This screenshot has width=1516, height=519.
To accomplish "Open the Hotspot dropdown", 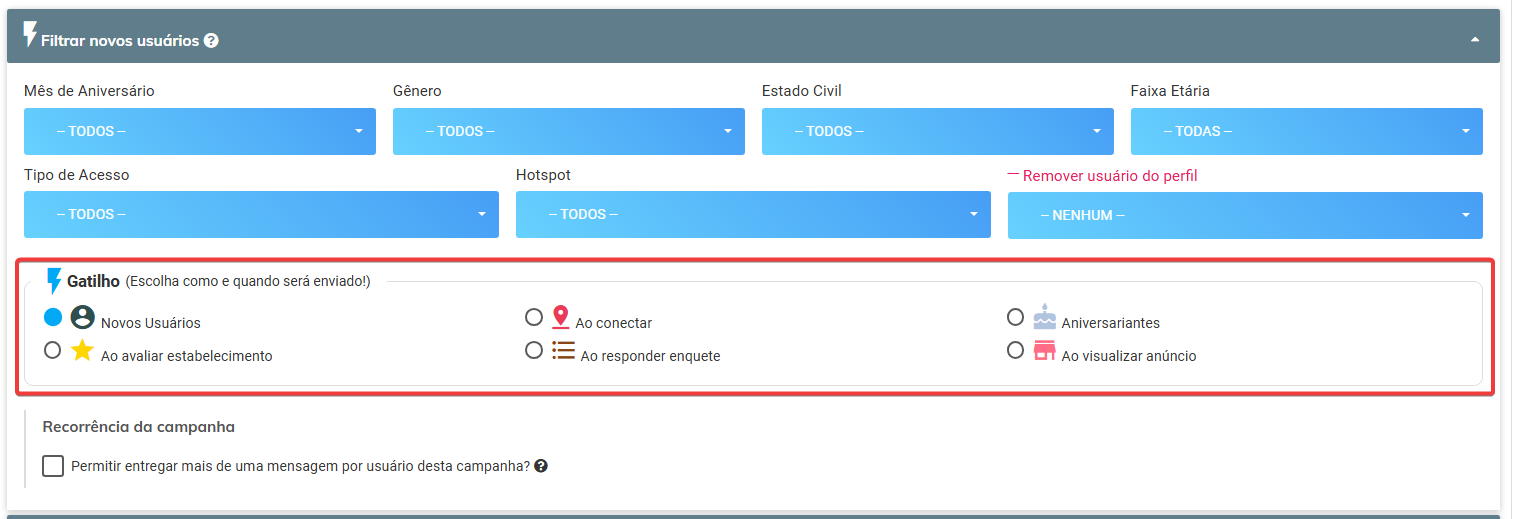I will coord(753,215).
